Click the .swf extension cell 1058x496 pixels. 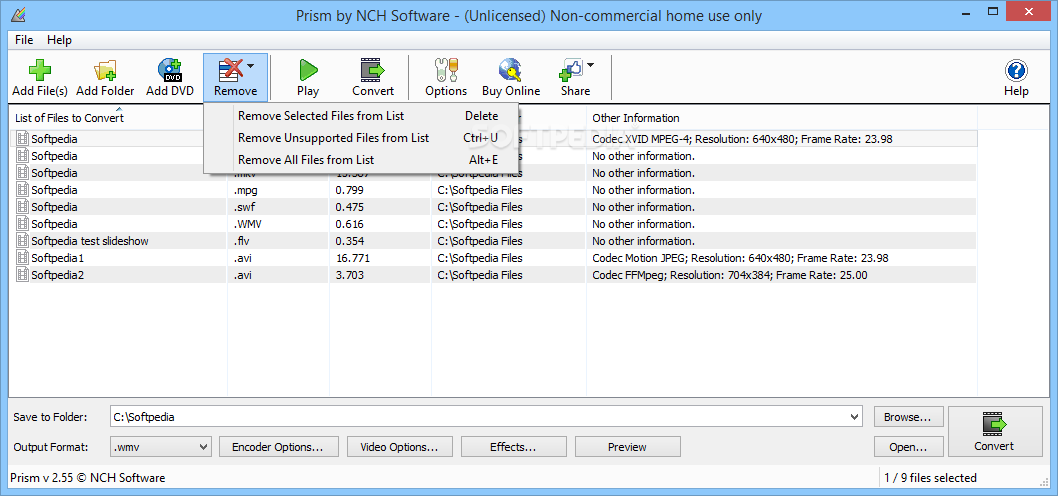tap(245, 207)
